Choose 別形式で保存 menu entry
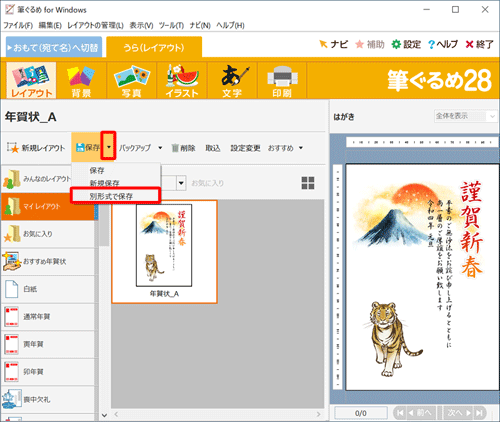500x422 pixels. 115,196
